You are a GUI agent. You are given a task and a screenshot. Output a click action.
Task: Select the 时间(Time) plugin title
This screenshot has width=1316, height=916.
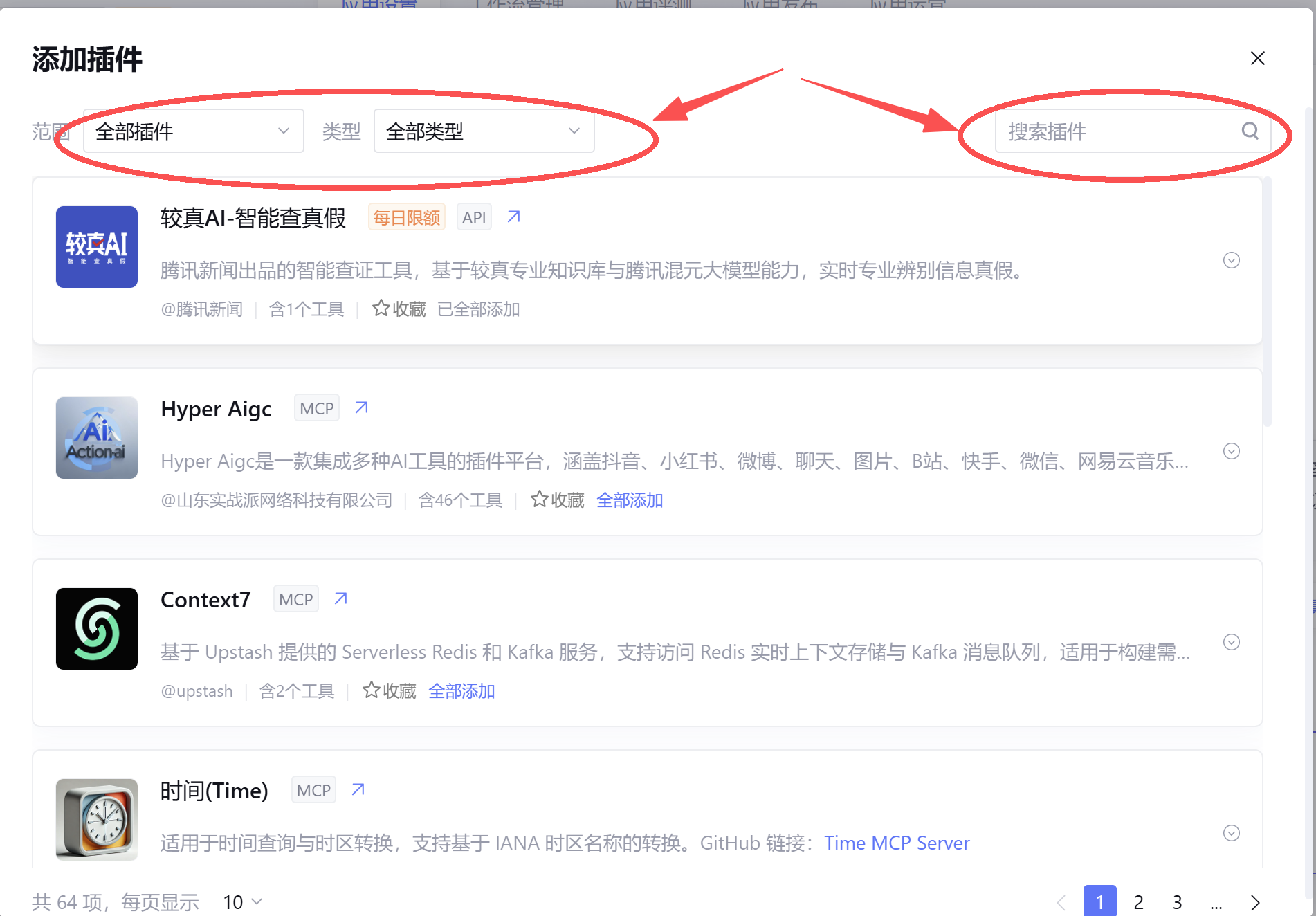click(214, 791)
